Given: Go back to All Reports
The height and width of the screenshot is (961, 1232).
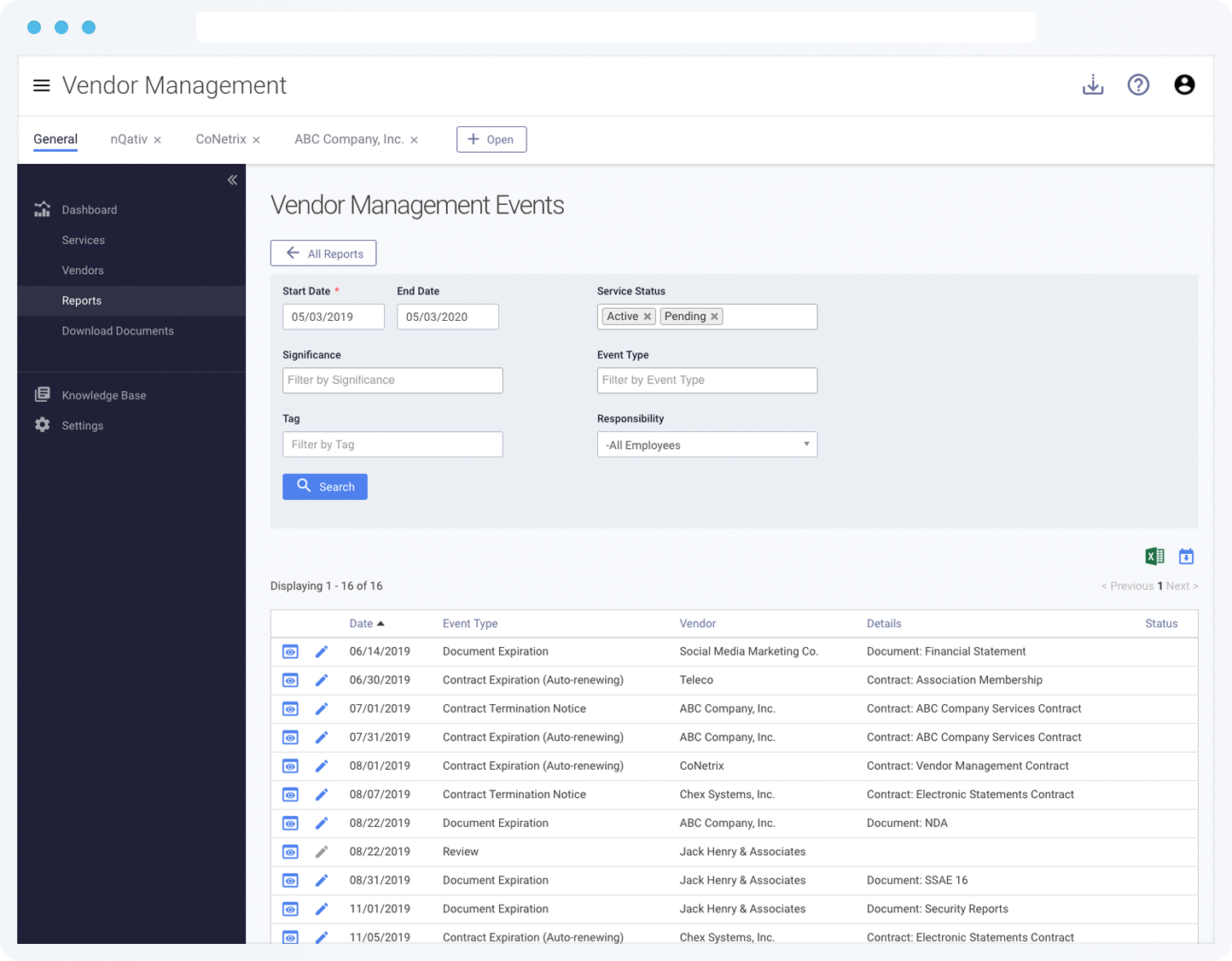Looking at the screenshot, I should [323, 253].
